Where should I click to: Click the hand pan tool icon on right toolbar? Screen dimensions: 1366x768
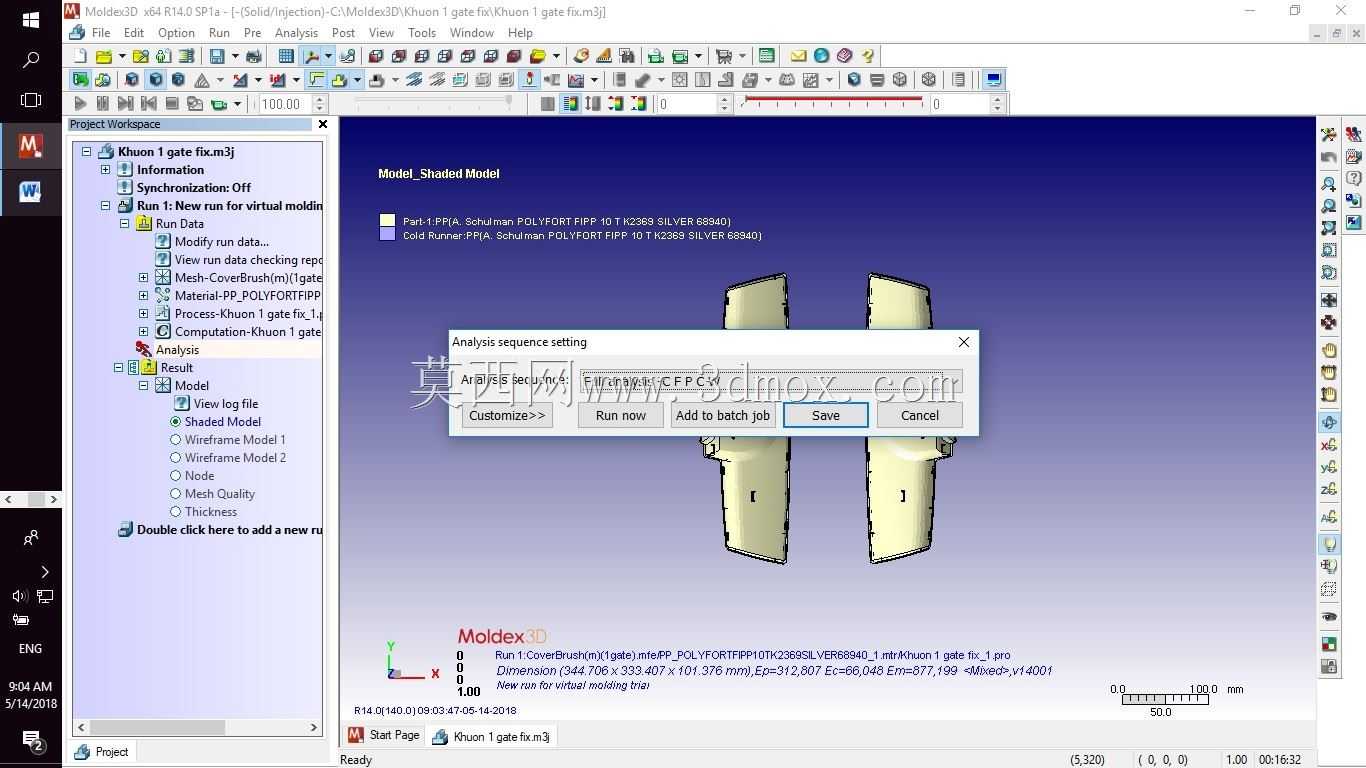(x=1329, y=350)
